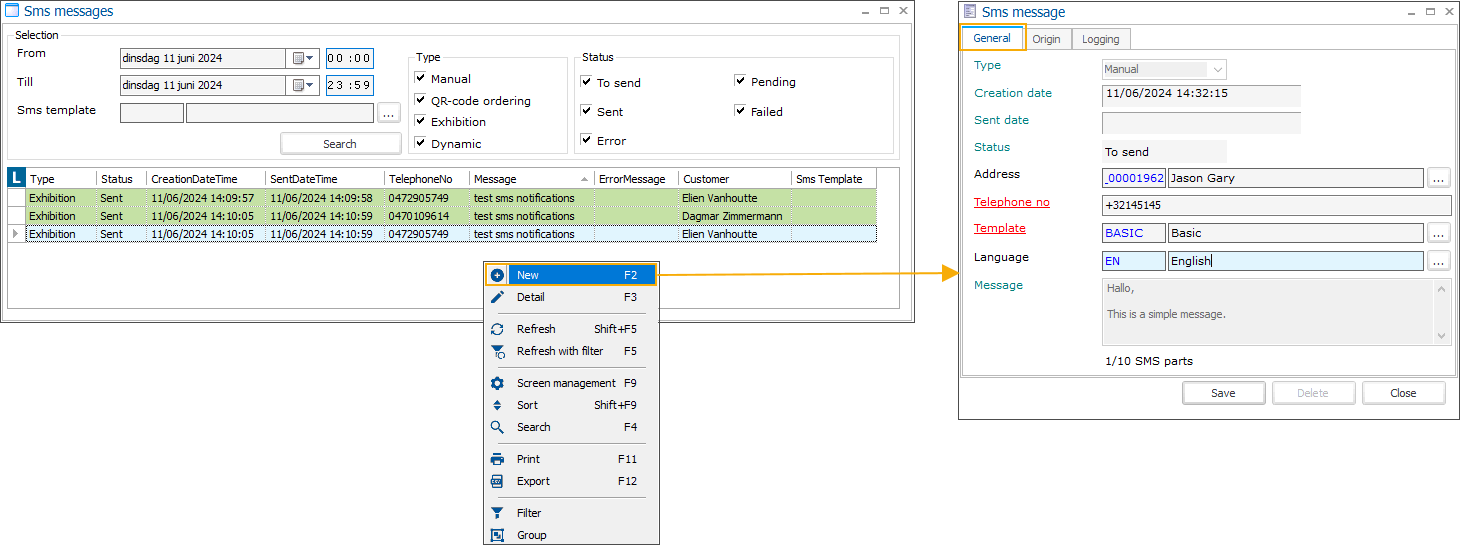The width and height of the screenshot is (1460, 545).
Task: Open the Logging tab
Action: pyautogui.click(x=1100, y=39)
